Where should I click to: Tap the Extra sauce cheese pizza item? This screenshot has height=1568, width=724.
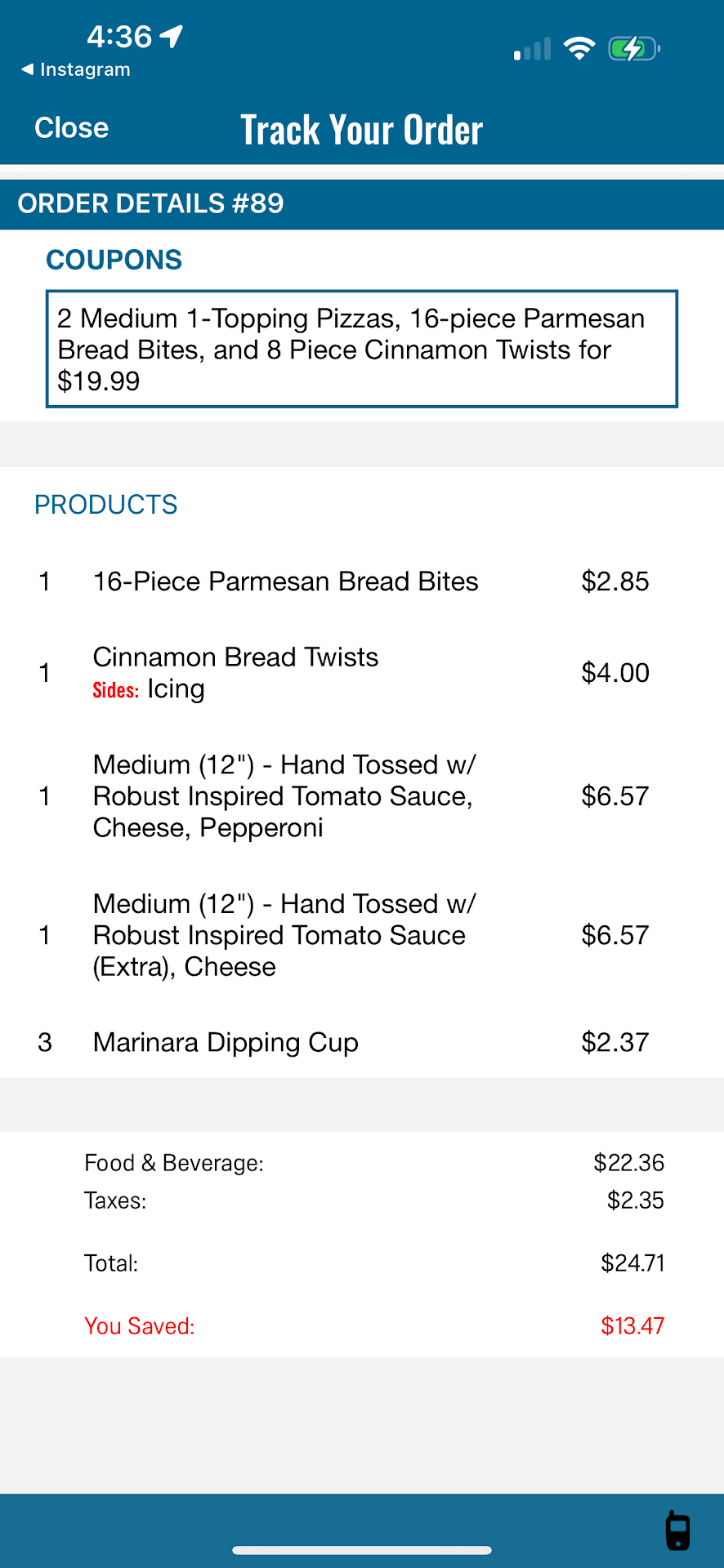pos(284,935)
